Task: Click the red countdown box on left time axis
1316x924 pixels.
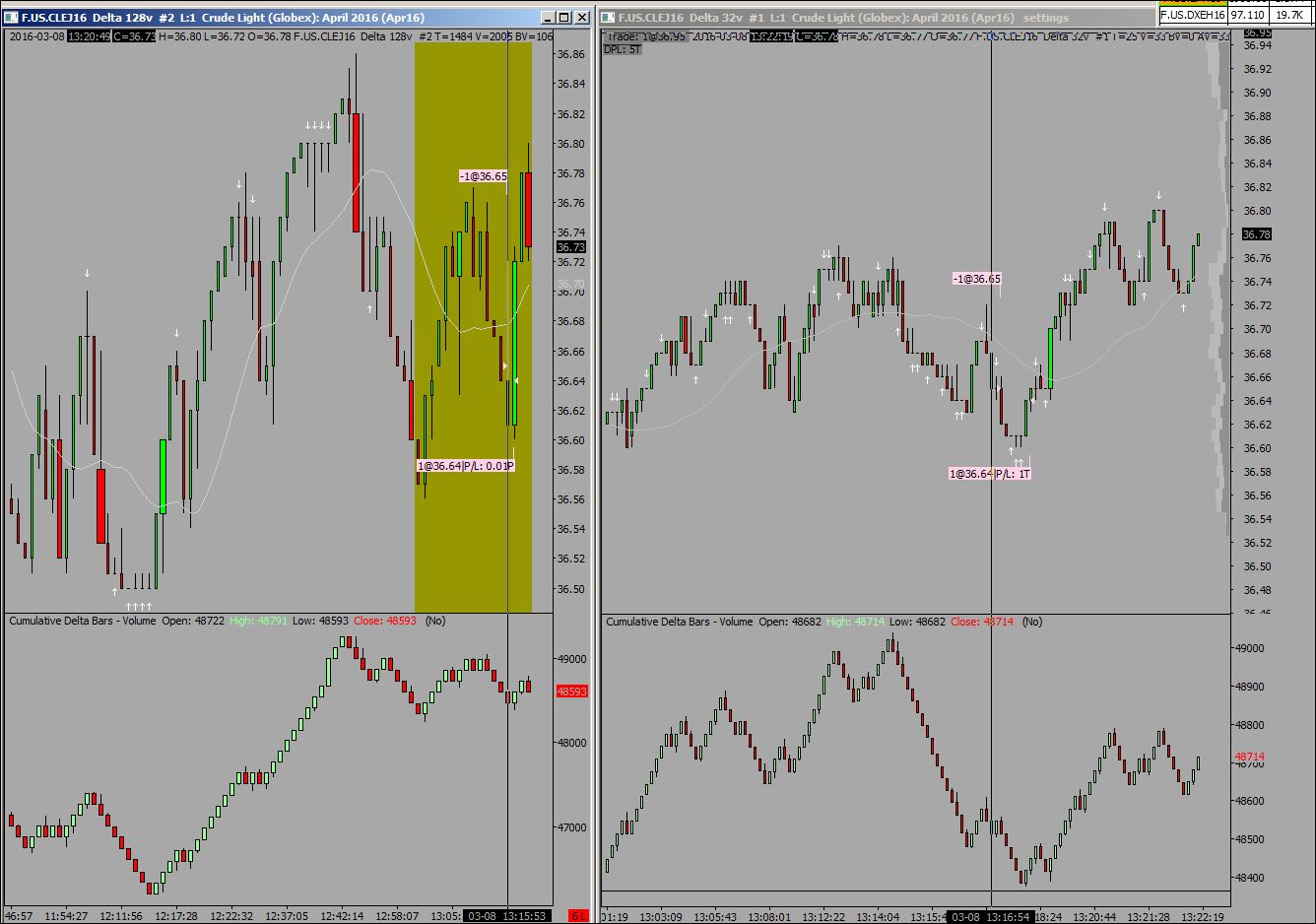Action: (x=578, y=916)
